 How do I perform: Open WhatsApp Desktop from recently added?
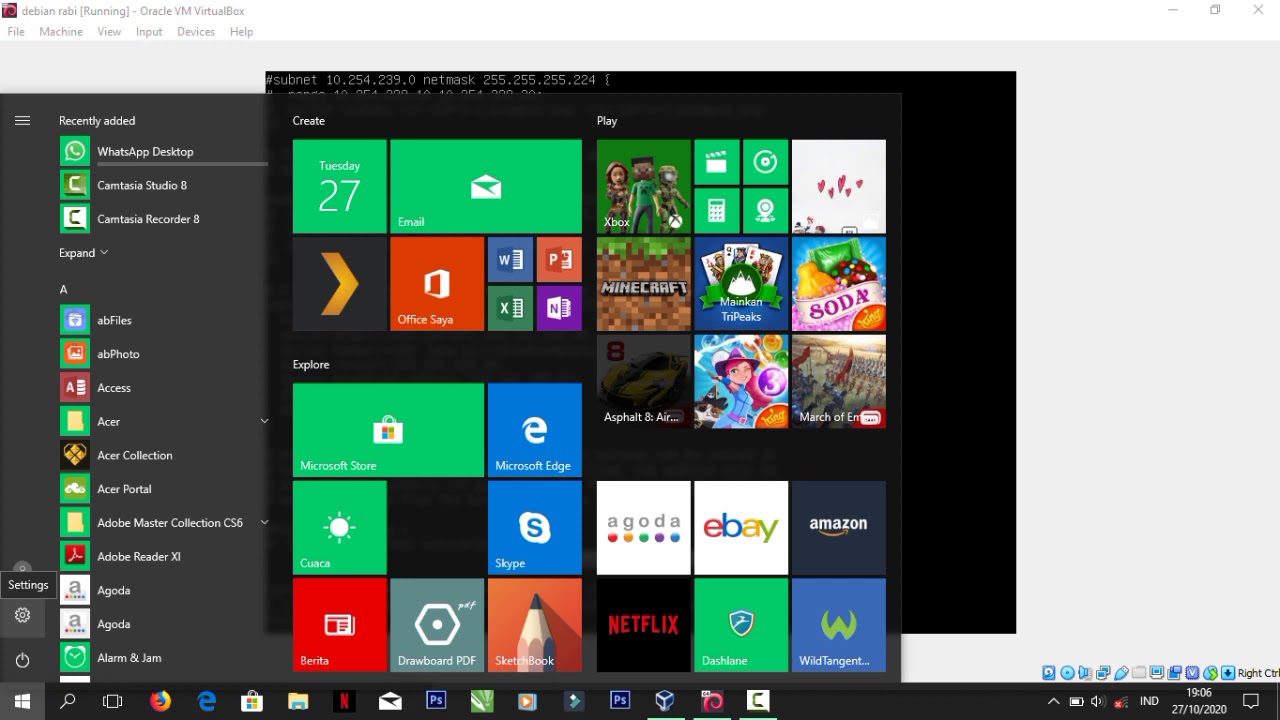point(164,151)
